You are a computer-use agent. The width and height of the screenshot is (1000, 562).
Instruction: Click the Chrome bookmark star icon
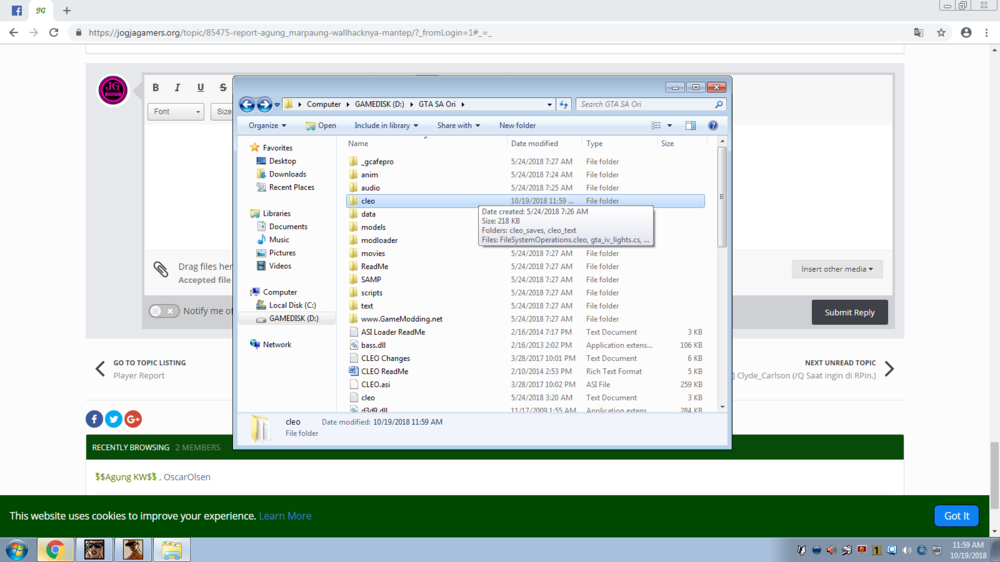tap(941, 33)
